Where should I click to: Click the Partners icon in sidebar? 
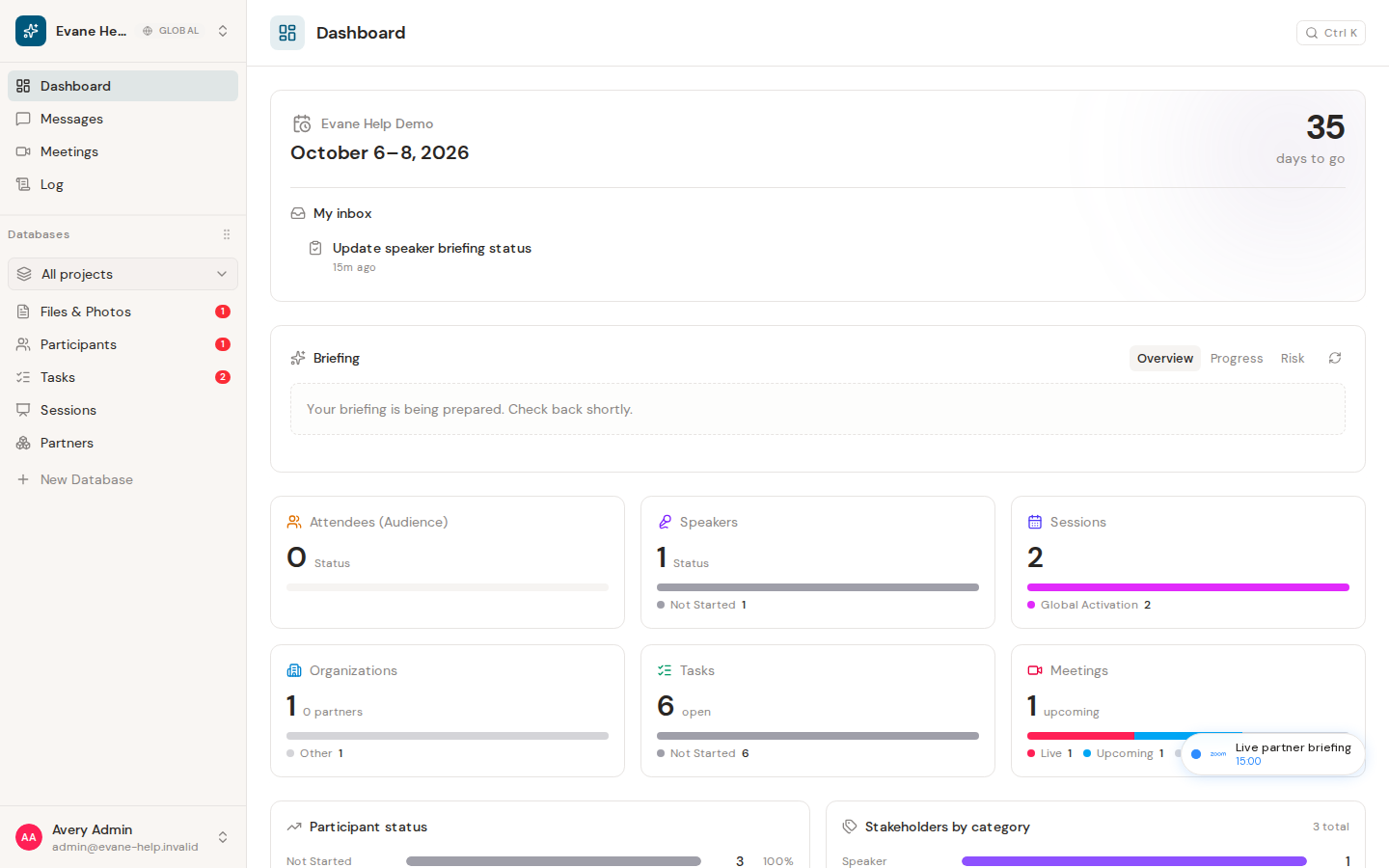[23, 443]
